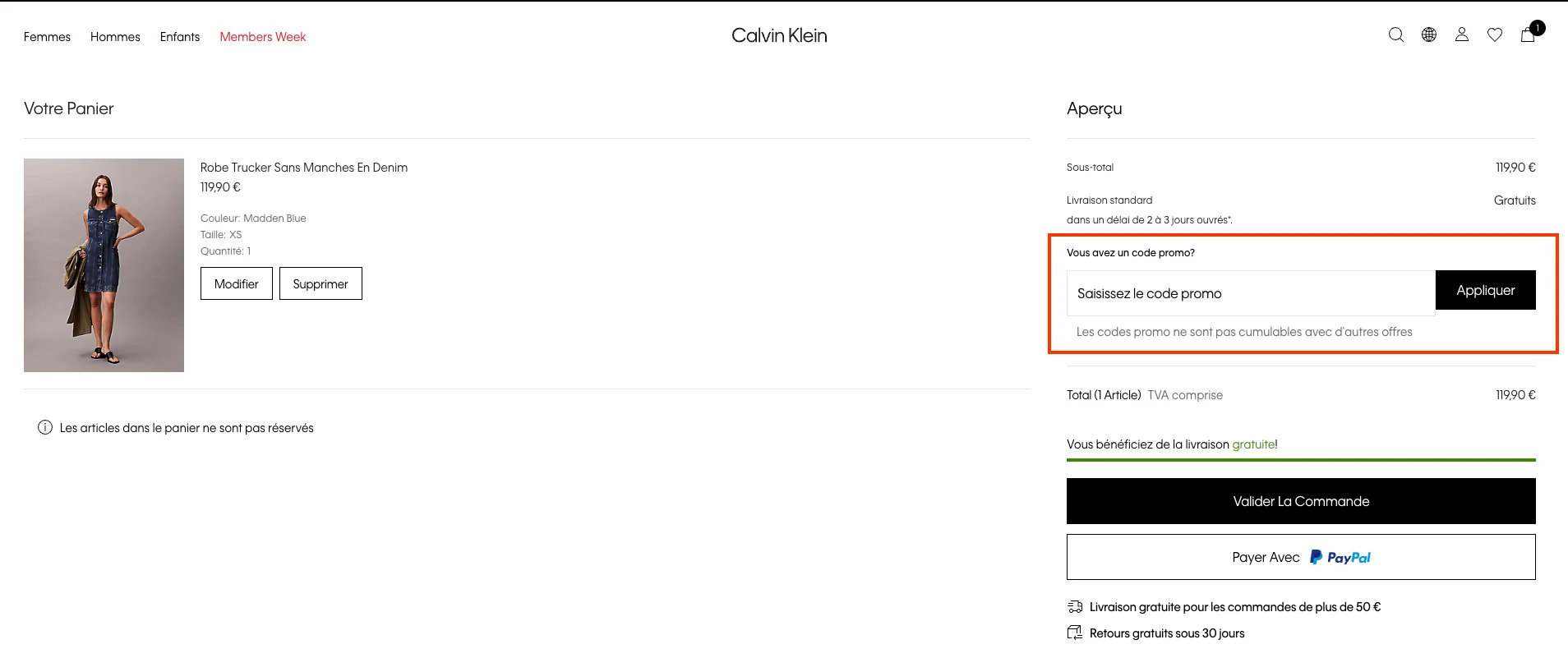Click 'Les articles dans le panier' notice
The height and width of the screenshot is (658, 1568).
click(187, 428)
